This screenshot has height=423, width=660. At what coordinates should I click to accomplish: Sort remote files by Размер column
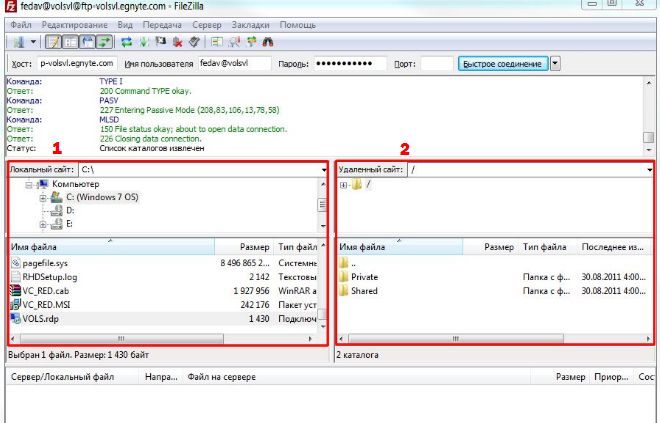click(x=490, y=247)
